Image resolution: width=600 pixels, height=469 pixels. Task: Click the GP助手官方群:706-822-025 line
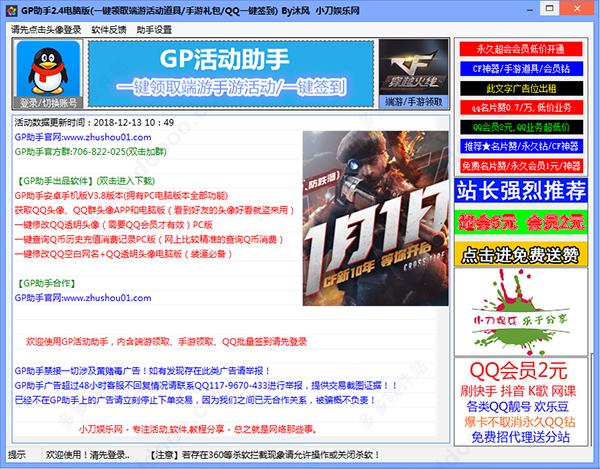[x=90, y=151]
